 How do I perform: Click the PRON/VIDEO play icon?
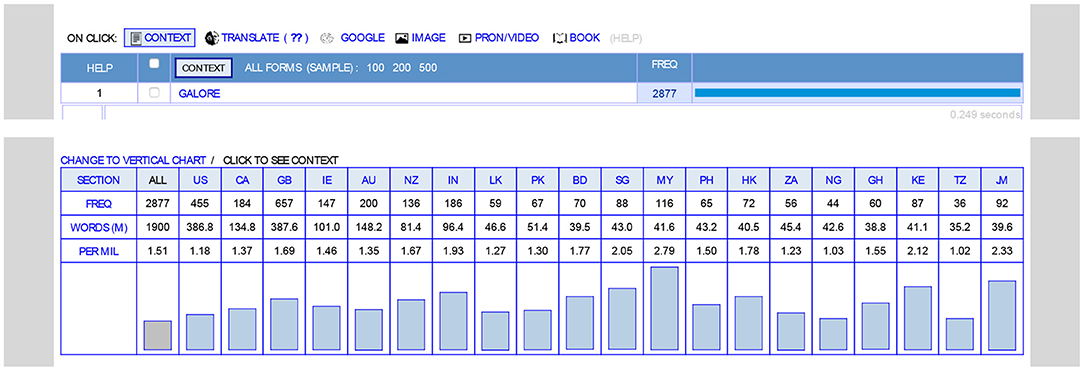(465, 38)
